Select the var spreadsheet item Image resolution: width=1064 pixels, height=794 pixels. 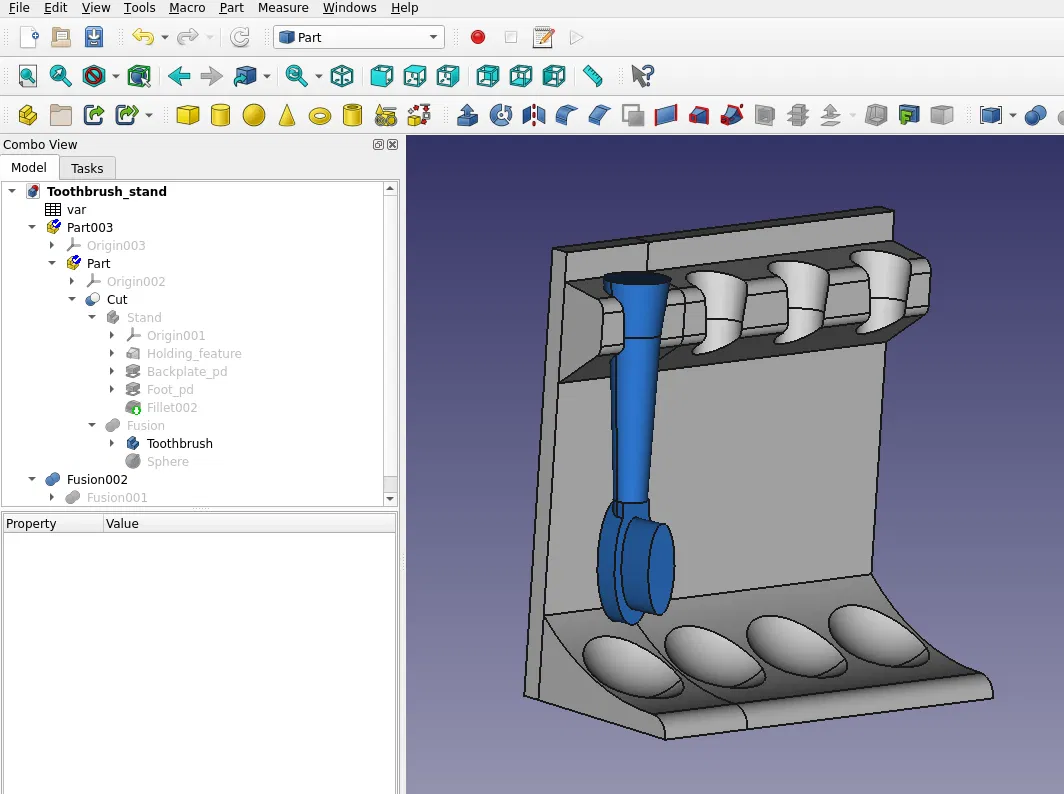tap(76, 209)
